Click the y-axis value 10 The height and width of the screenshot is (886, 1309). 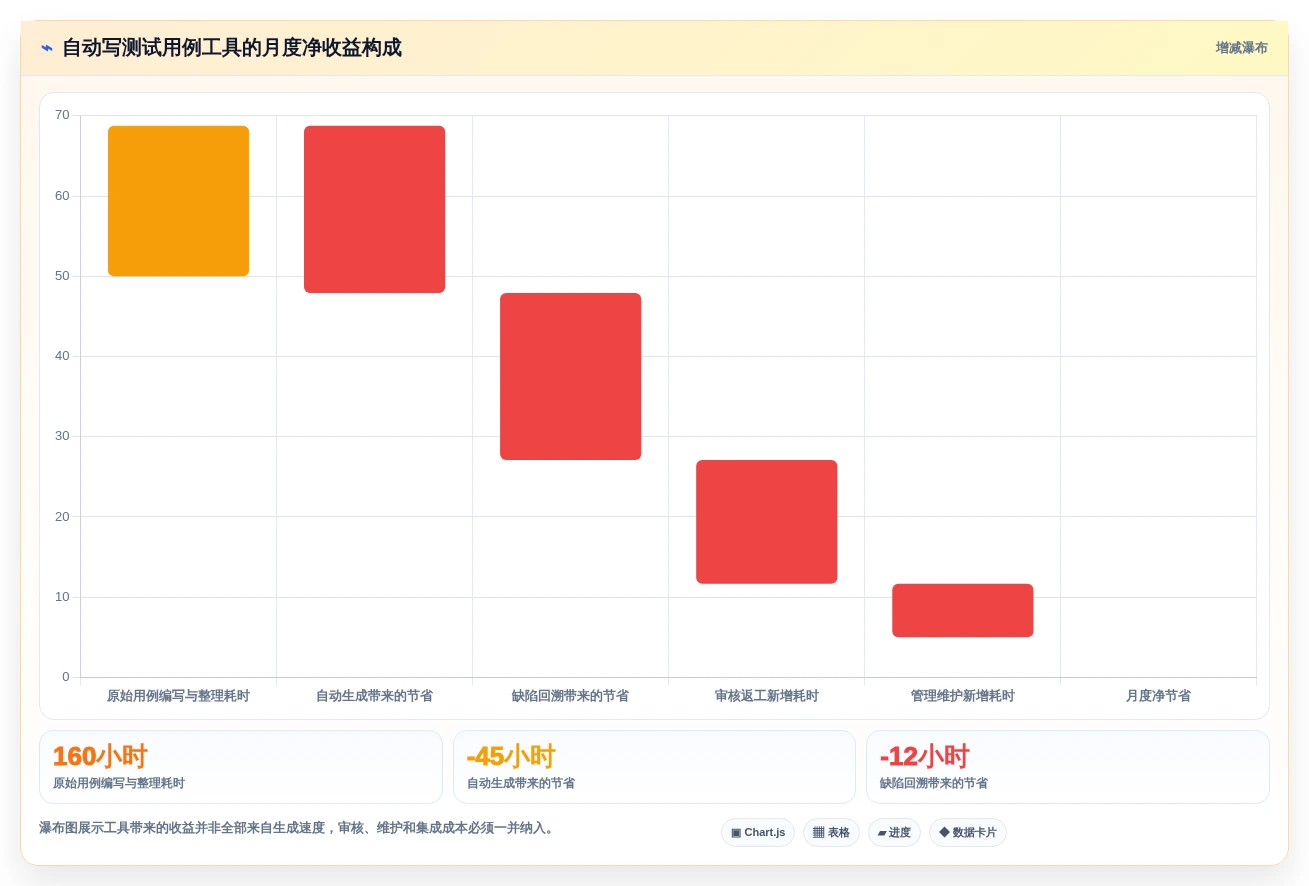point(62,597)
